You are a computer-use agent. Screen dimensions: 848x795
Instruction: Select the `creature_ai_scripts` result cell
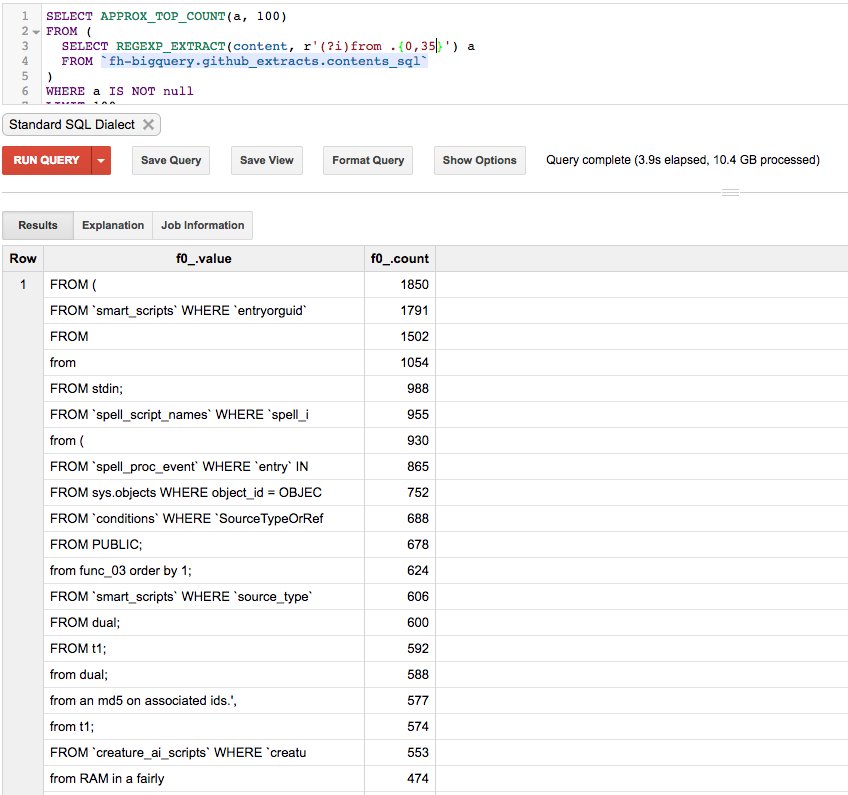tap(204, 752)
